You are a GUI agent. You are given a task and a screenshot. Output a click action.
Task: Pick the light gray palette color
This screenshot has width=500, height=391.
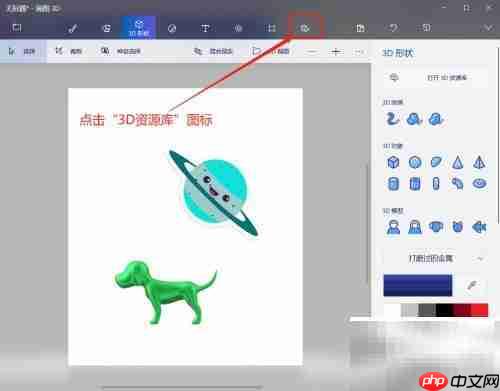[x=409, y=311]
